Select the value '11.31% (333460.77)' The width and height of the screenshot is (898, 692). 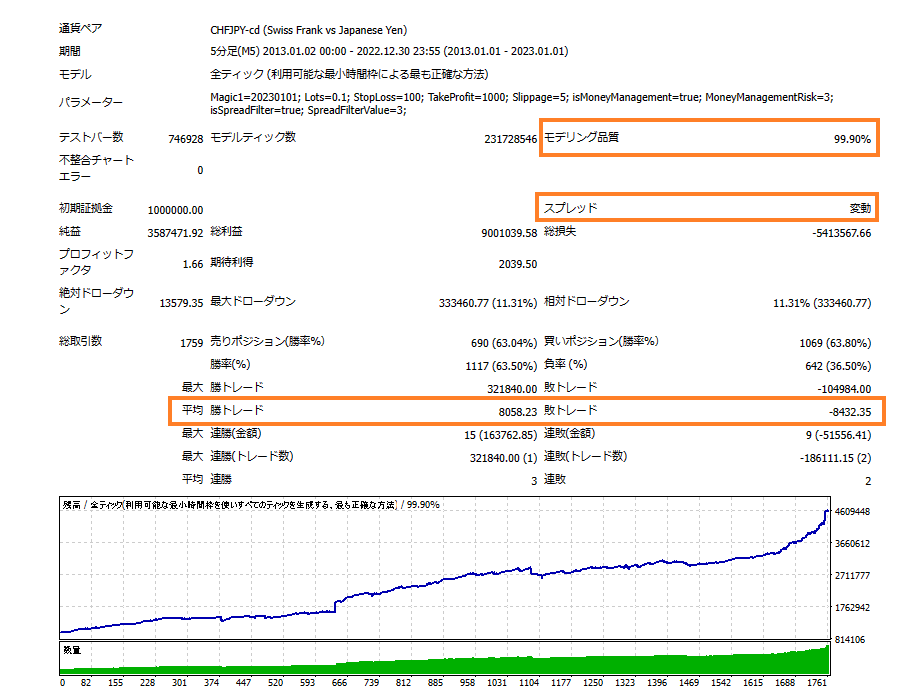coord(822,302)
